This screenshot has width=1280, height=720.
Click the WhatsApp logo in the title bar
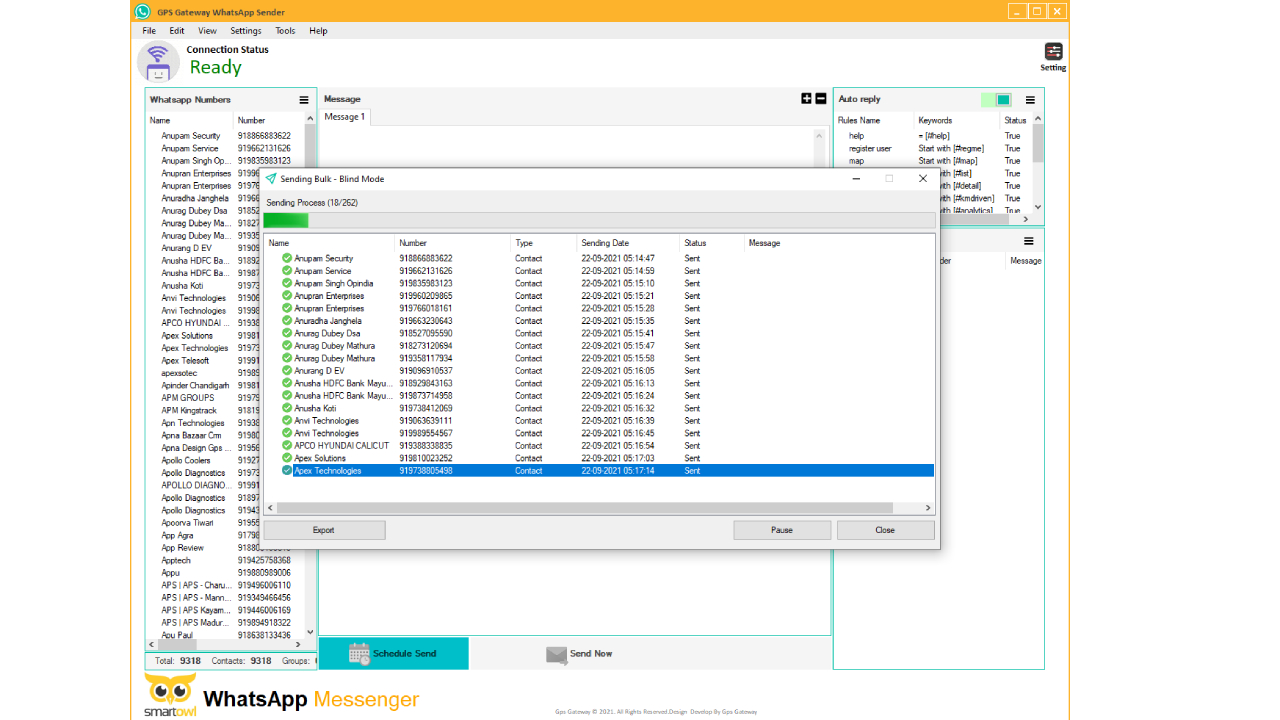click(x=142, y=11)
